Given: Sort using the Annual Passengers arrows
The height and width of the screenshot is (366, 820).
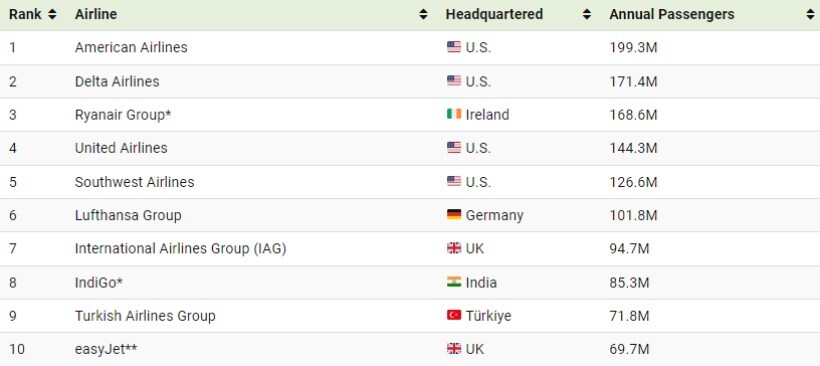Looking at the screenshot, I should pos(811,15).
